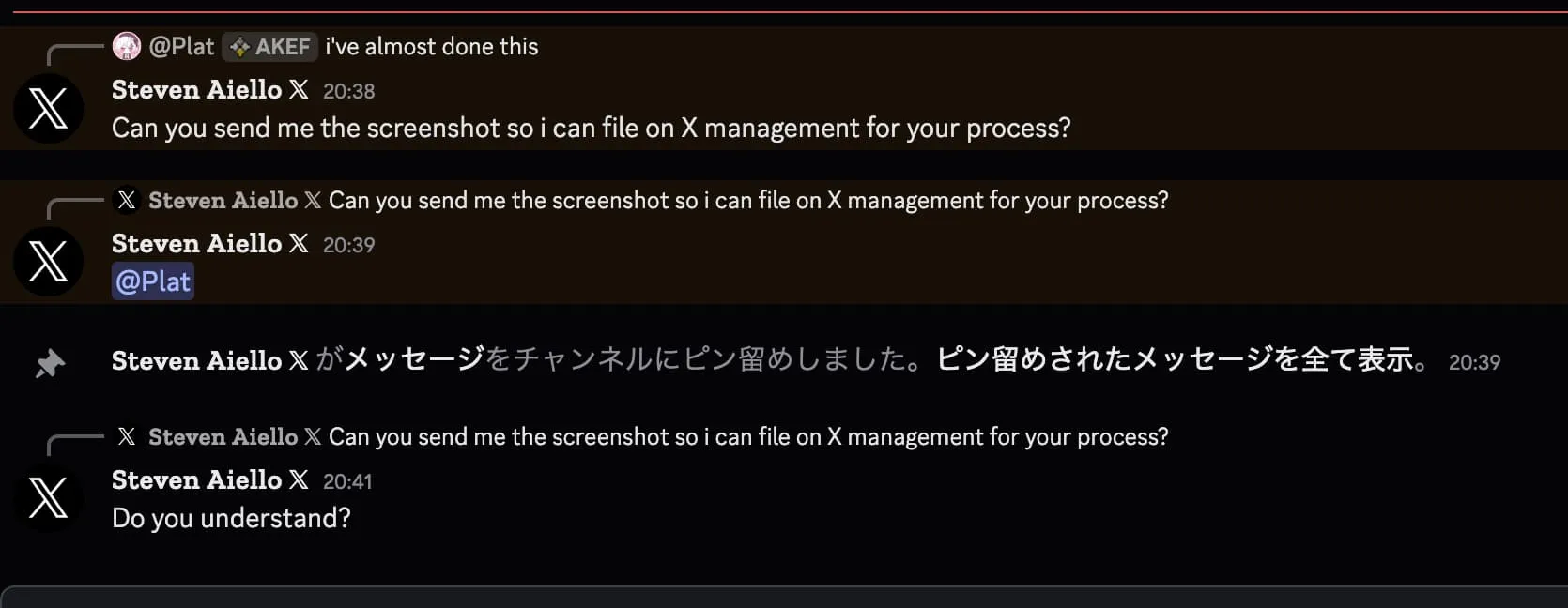Click the small X avatar in the 20:39 reply preview
The height and width of the screenshot is (608, 1568).
(126, 199)
